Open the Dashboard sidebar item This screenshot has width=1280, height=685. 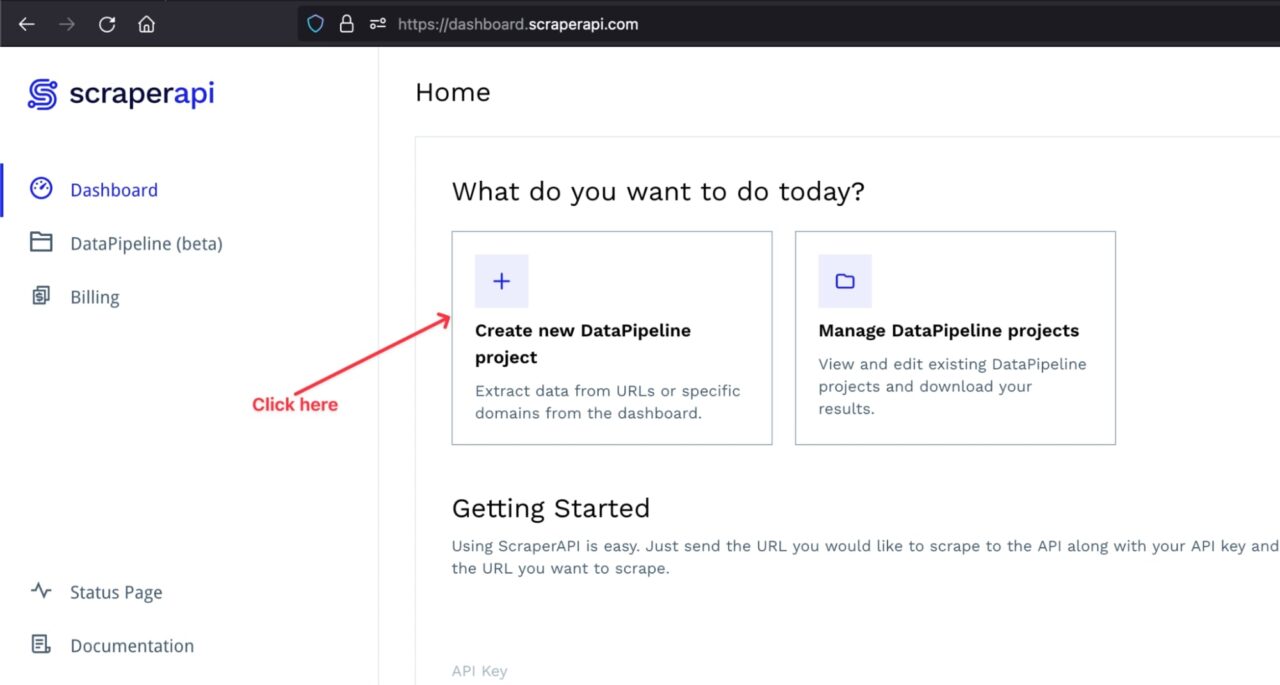113,190
